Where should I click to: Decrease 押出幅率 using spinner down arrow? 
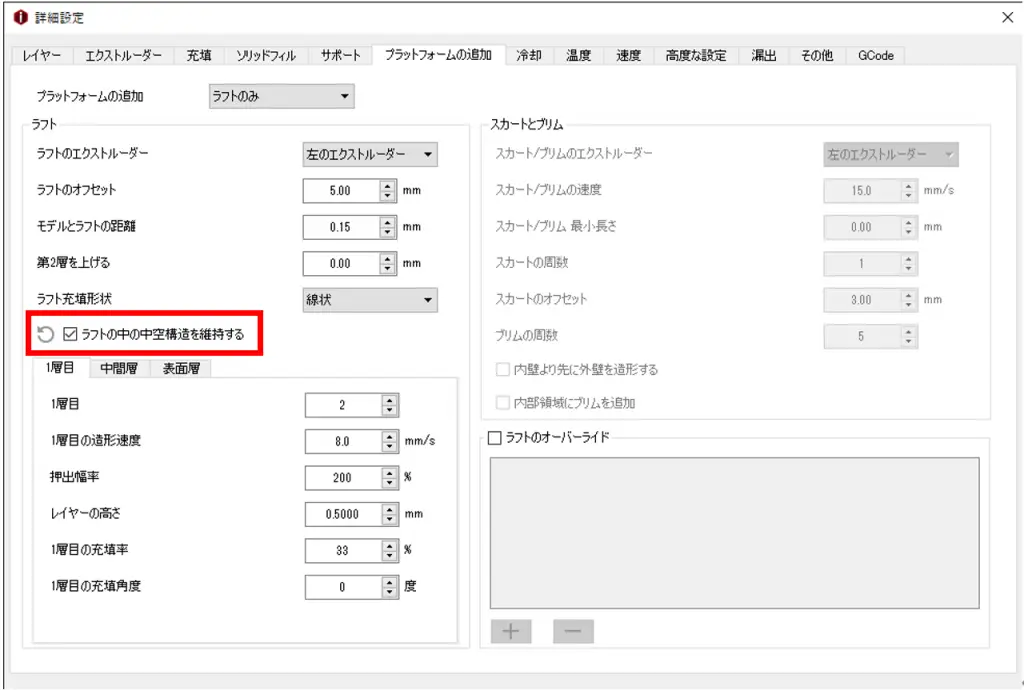click(x=389, y=483)
